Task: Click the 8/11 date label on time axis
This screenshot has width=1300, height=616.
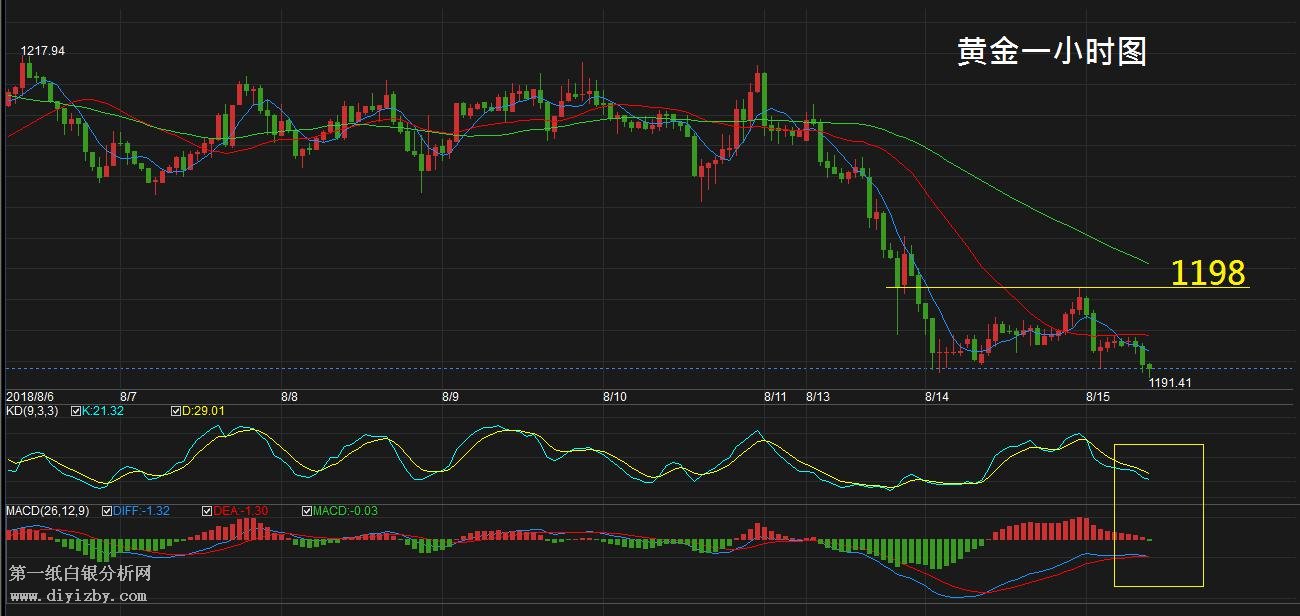Action: (x=775, y=397)
